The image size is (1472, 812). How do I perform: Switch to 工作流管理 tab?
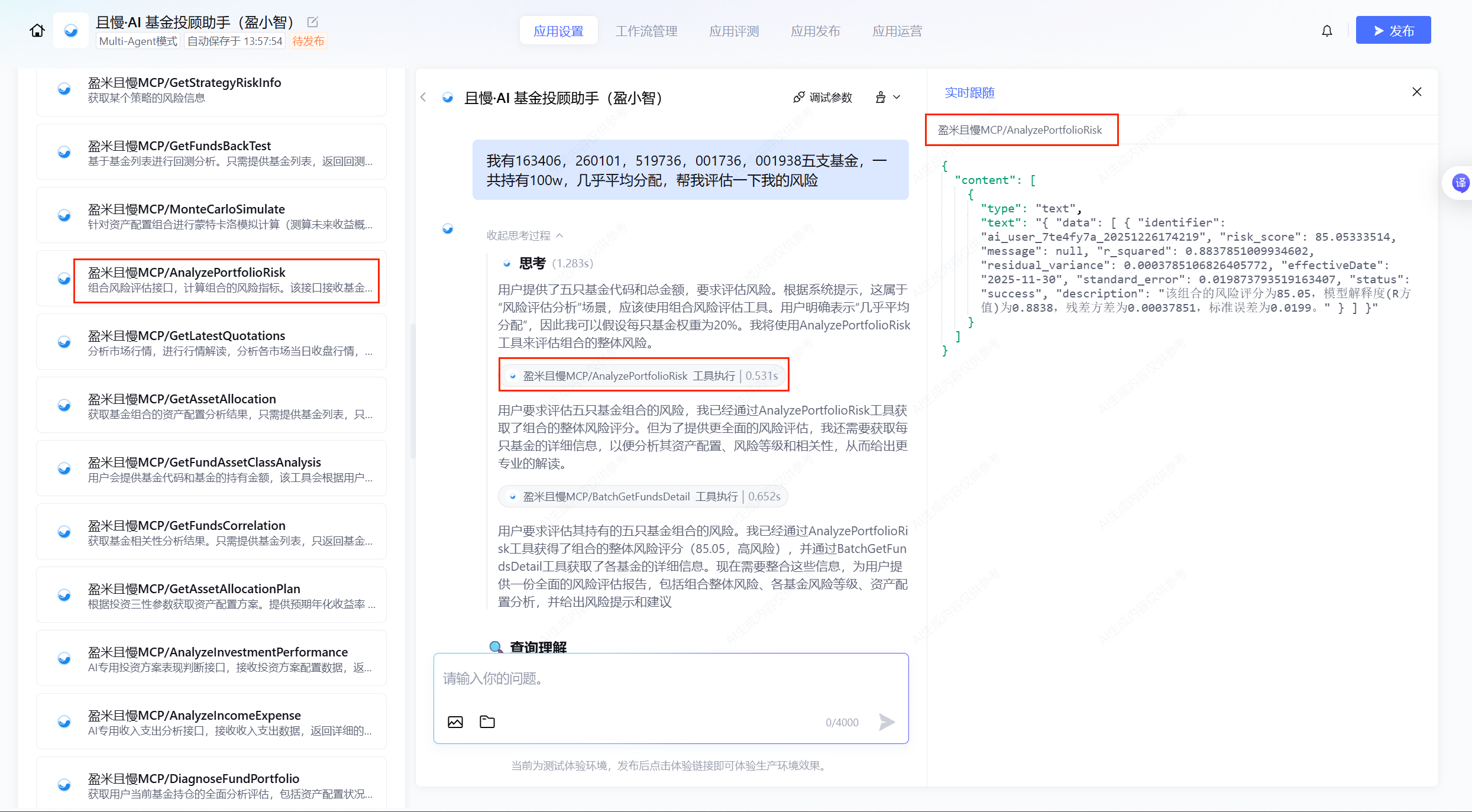pyautogui.click(x=646, y=31)
